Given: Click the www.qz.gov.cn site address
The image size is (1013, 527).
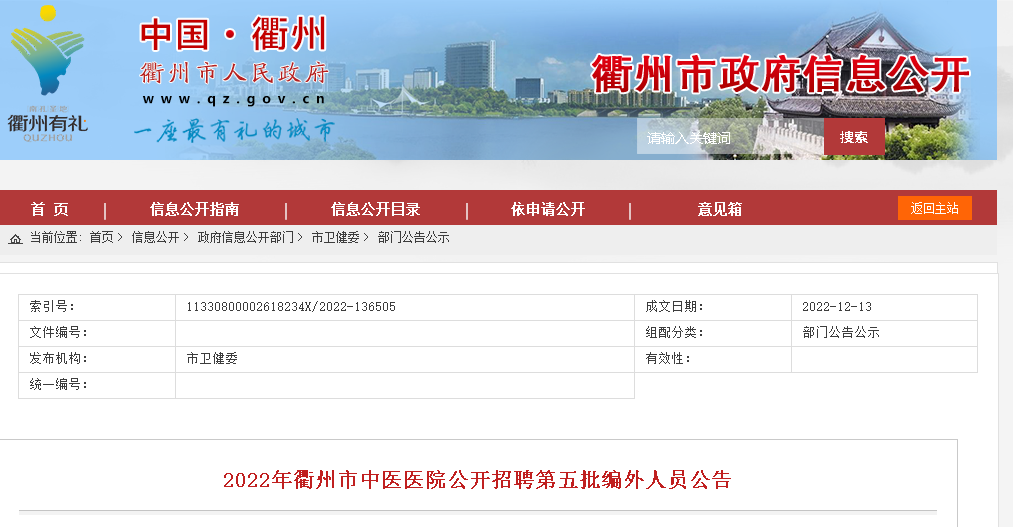Looking at the screenshot, I should coord(234,99).
